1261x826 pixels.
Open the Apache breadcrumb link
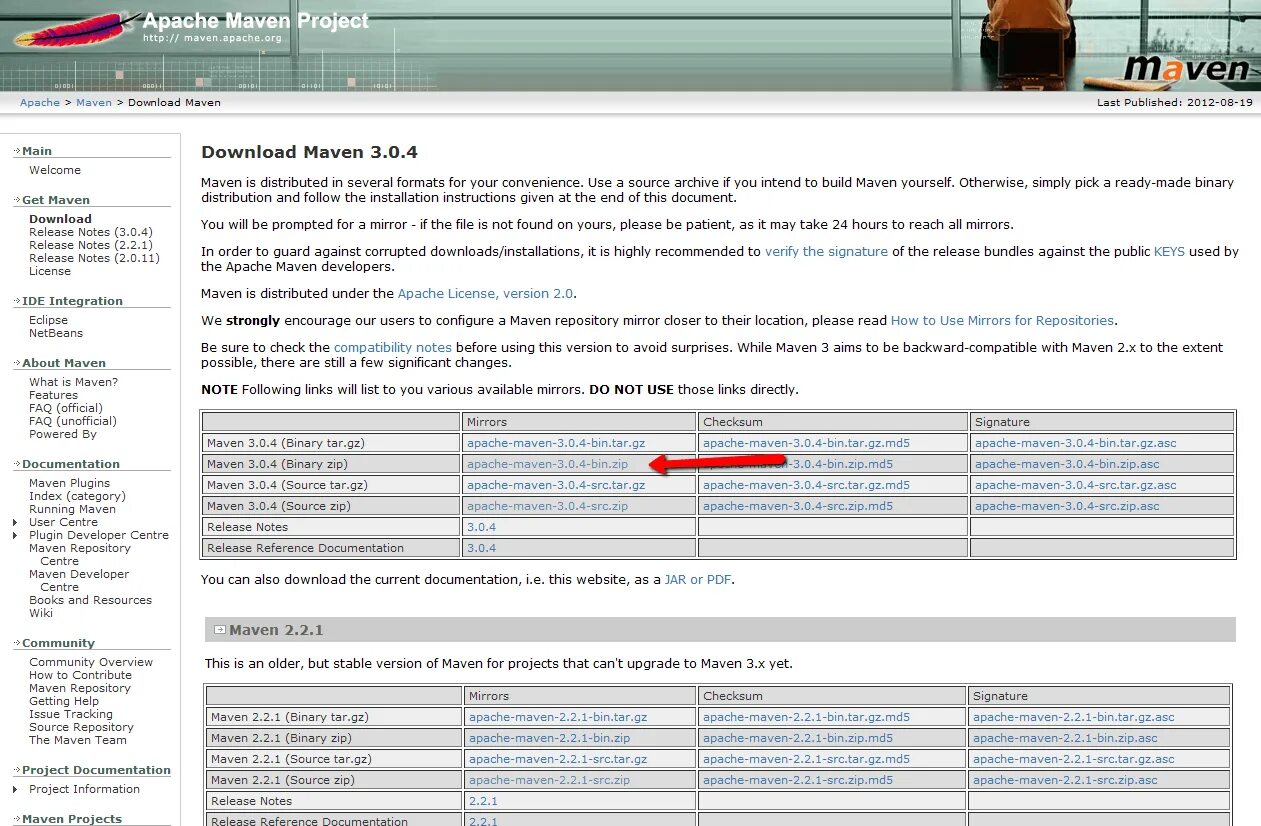click(40, 102)
